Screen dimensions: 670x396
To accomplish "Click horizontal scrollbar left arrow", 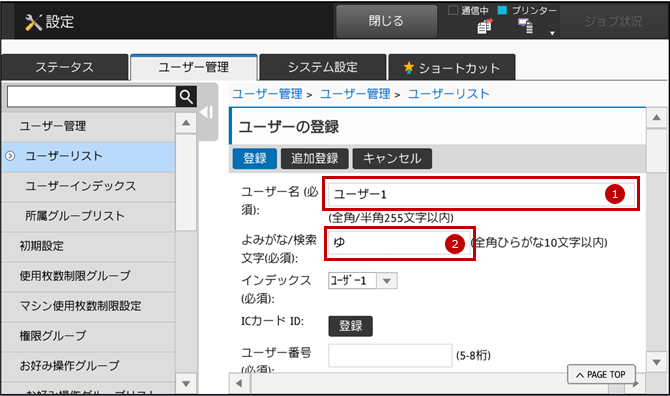I will coord(239,383).
